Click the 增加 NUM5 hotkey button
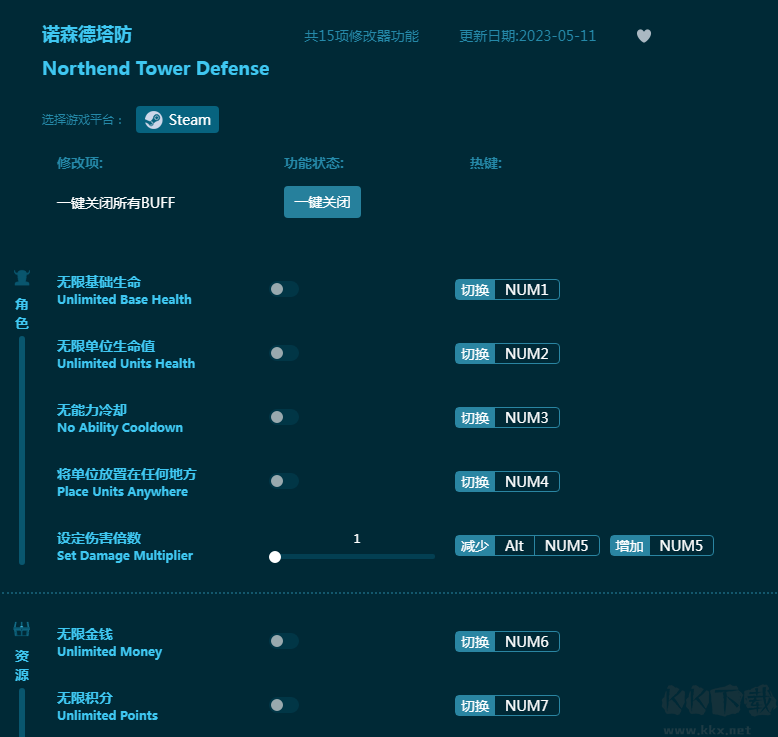Viewport: 778px width, 737px height. (x=662, y=546)
